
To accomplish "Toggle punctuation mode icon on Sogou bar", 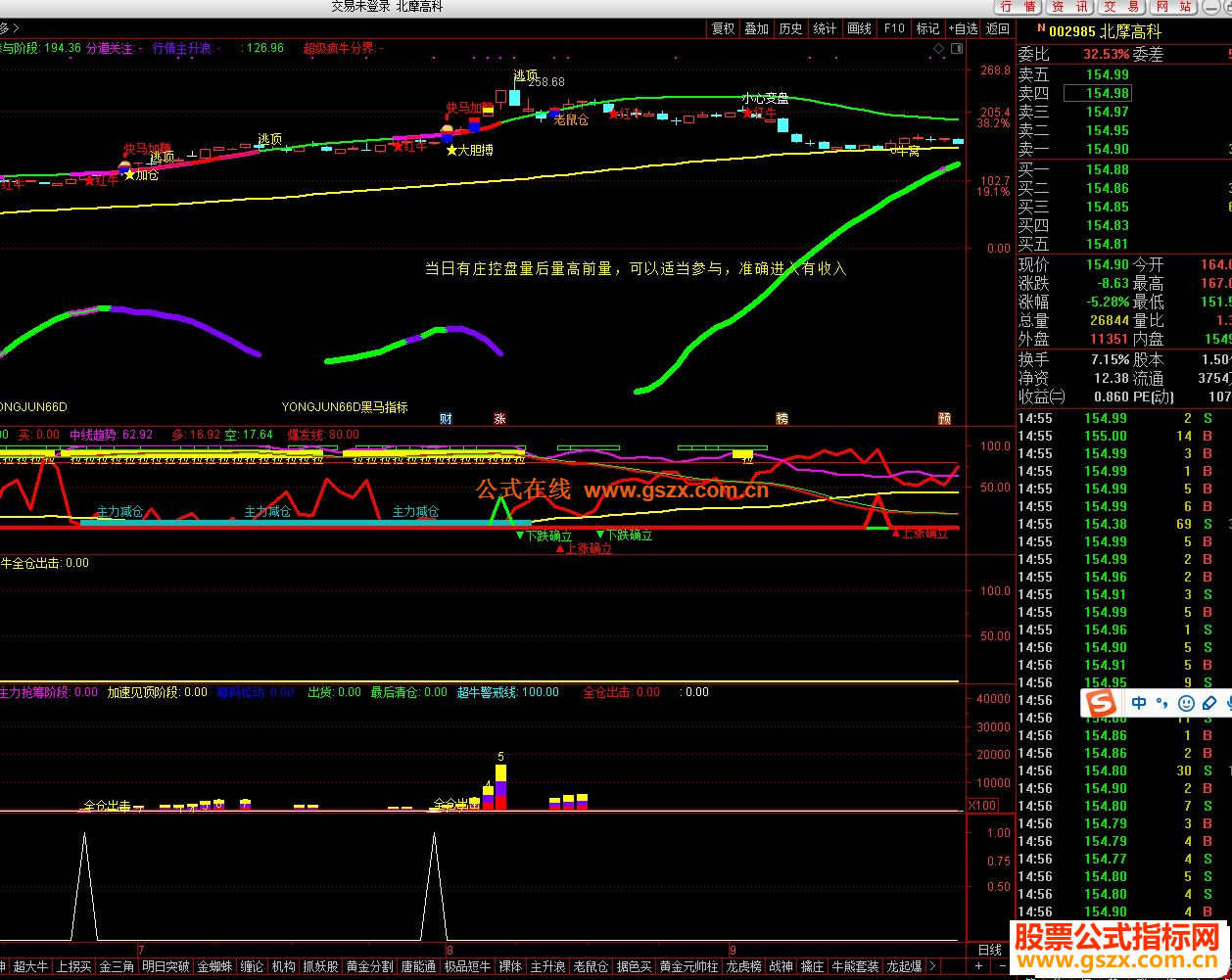I will click(1162, 703).
